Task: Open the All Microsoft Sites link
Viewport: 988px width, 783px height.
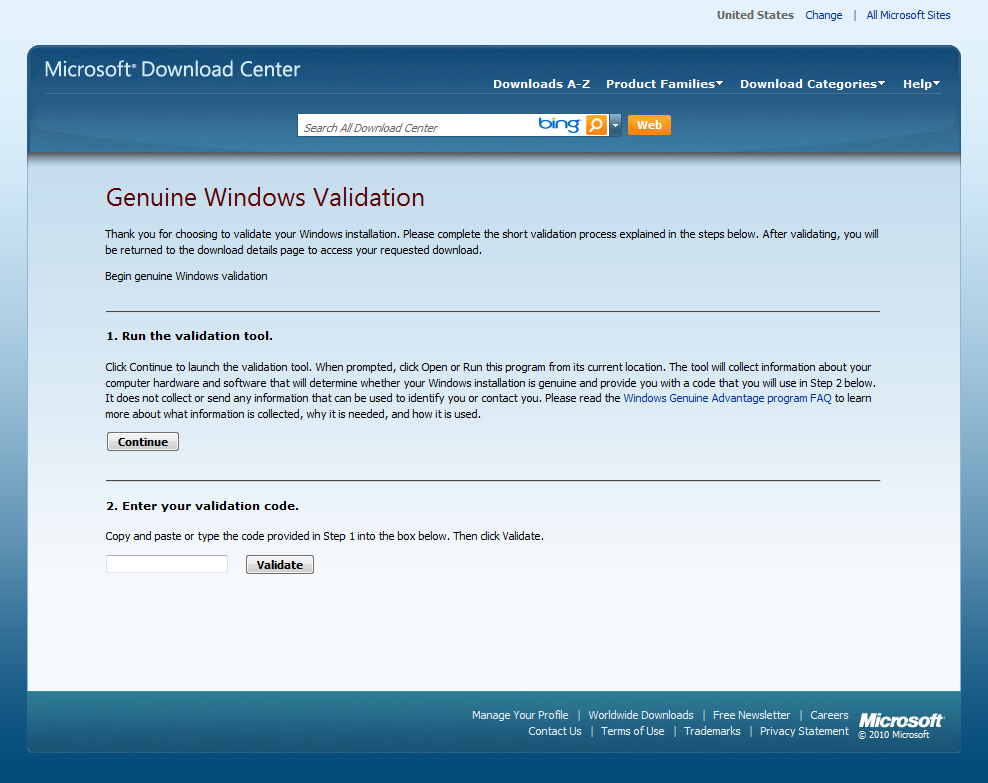Action: pos(908,15)
